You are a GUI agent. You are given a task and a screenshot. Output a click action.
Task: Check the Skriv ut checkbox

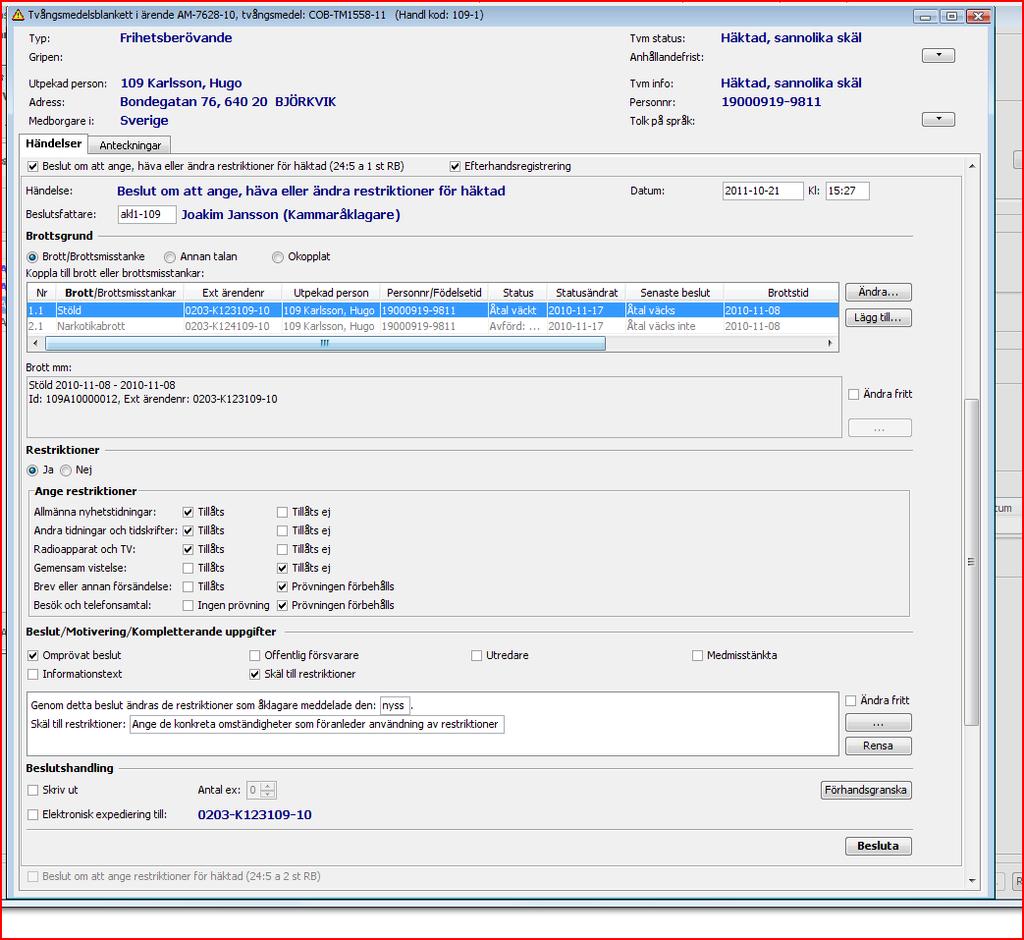click(33, 790)
